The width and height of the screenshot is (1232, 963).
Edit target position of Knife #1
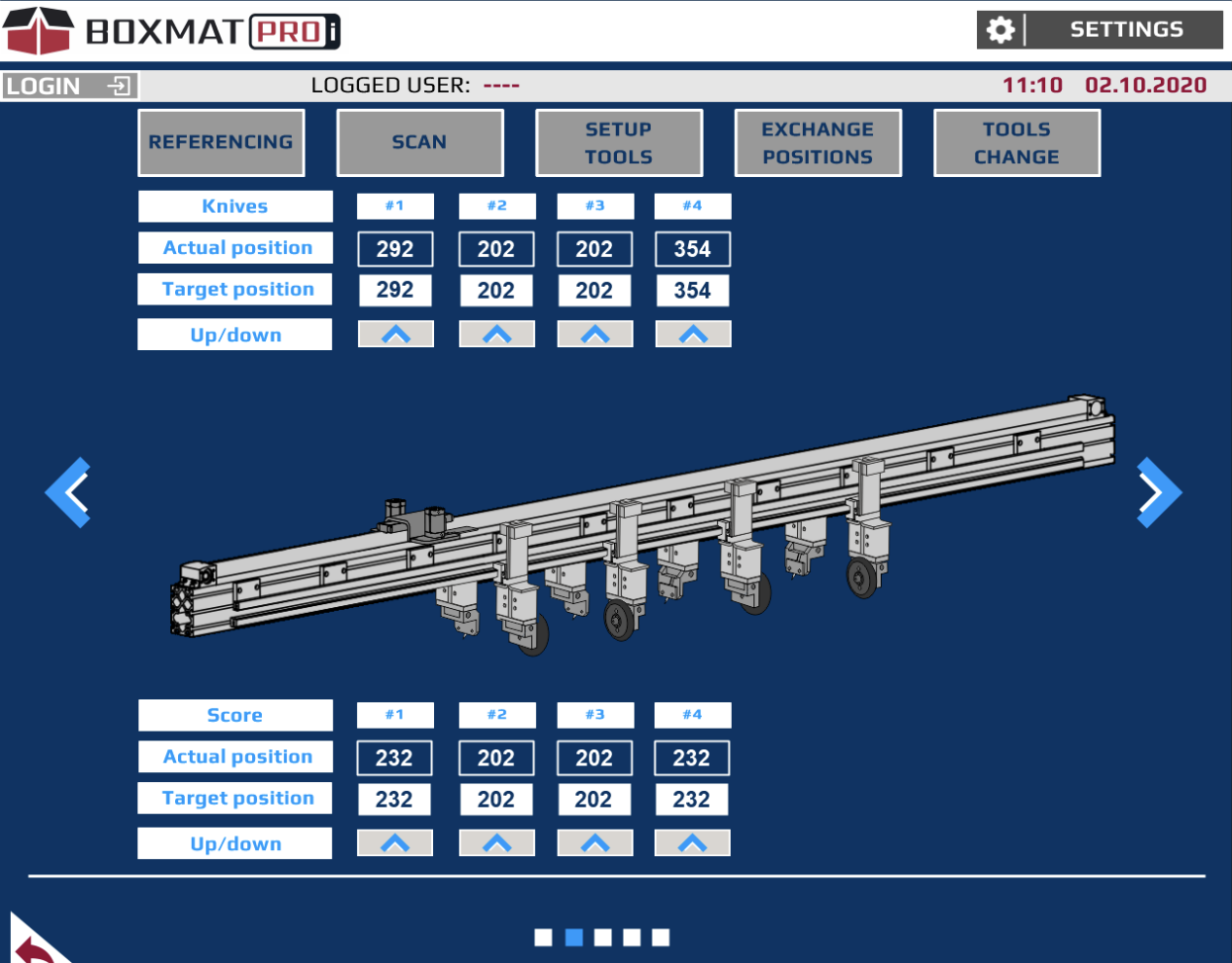coord(395,290)
